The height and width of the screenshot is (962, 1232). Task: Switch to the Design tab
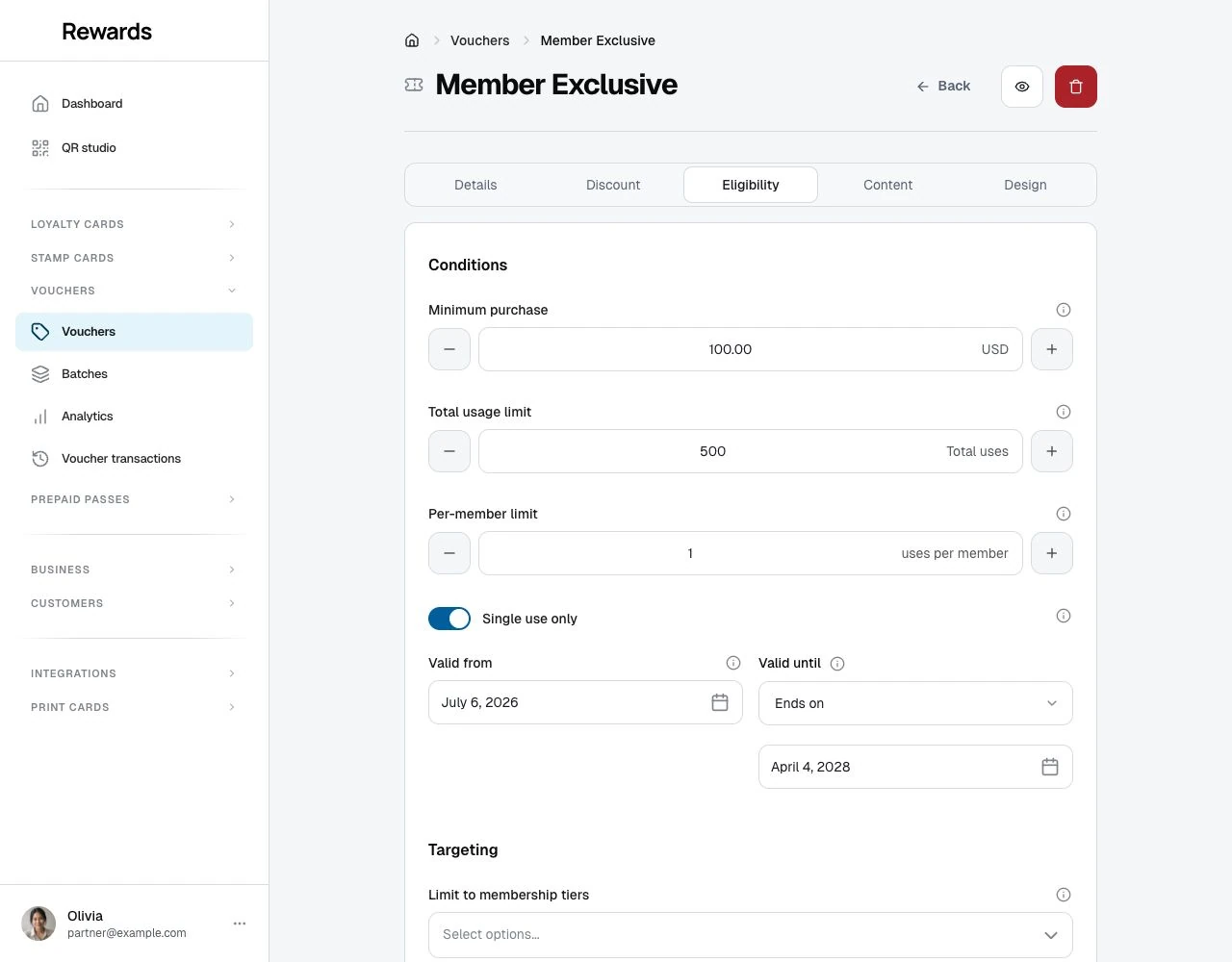click(x=1025, y=185)
